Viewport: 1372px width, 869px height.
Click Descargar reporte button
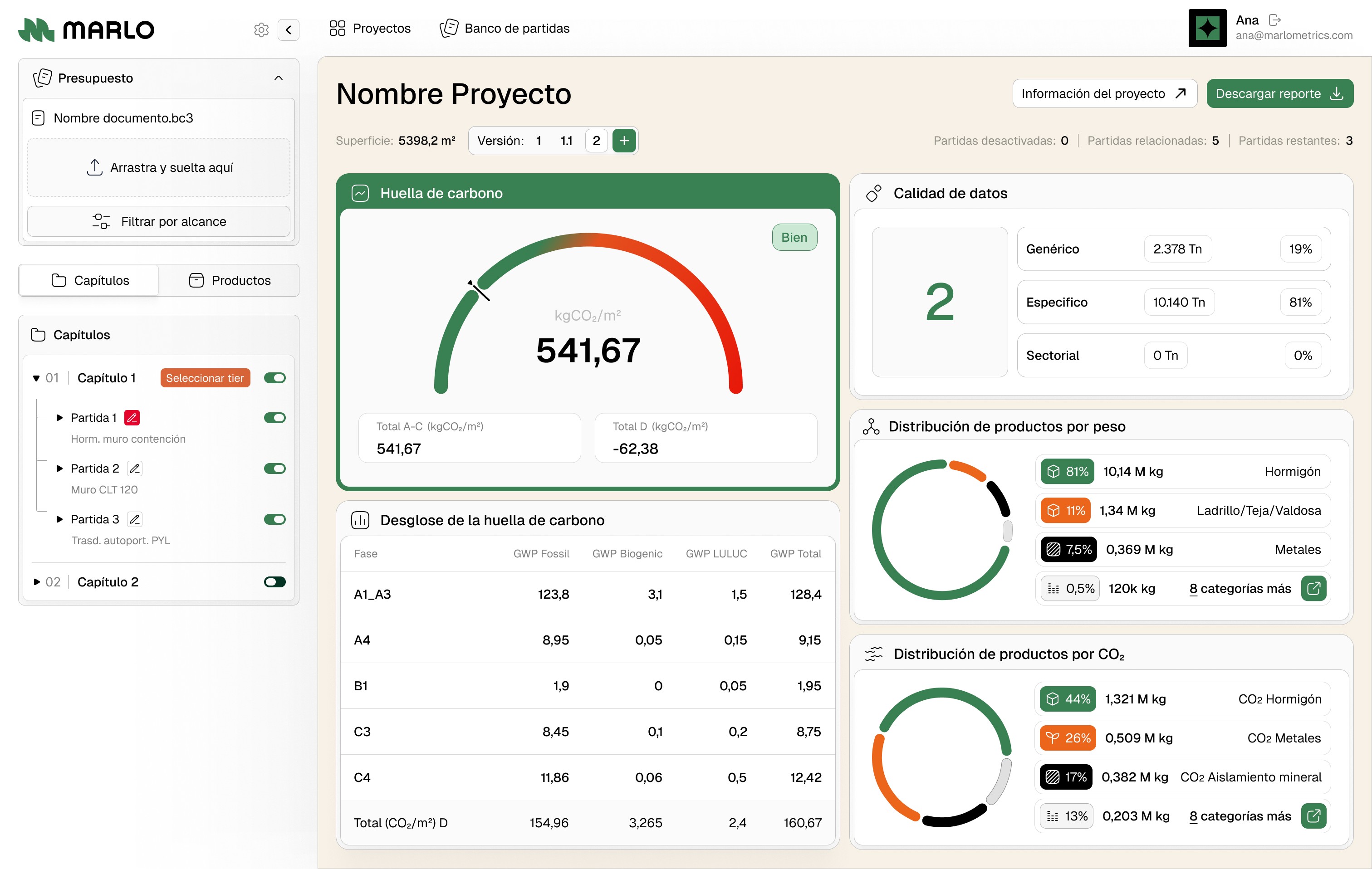pyautogui.click(x=1280, y=93)
